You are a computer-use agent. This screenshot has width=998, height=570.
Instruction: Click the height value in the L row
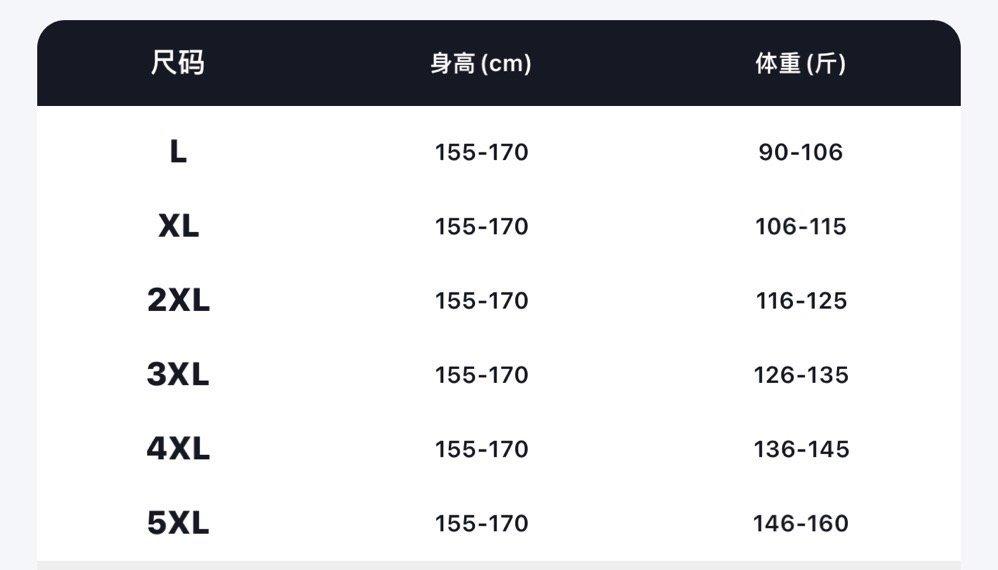pyautogui.click(x=481, y=152)
